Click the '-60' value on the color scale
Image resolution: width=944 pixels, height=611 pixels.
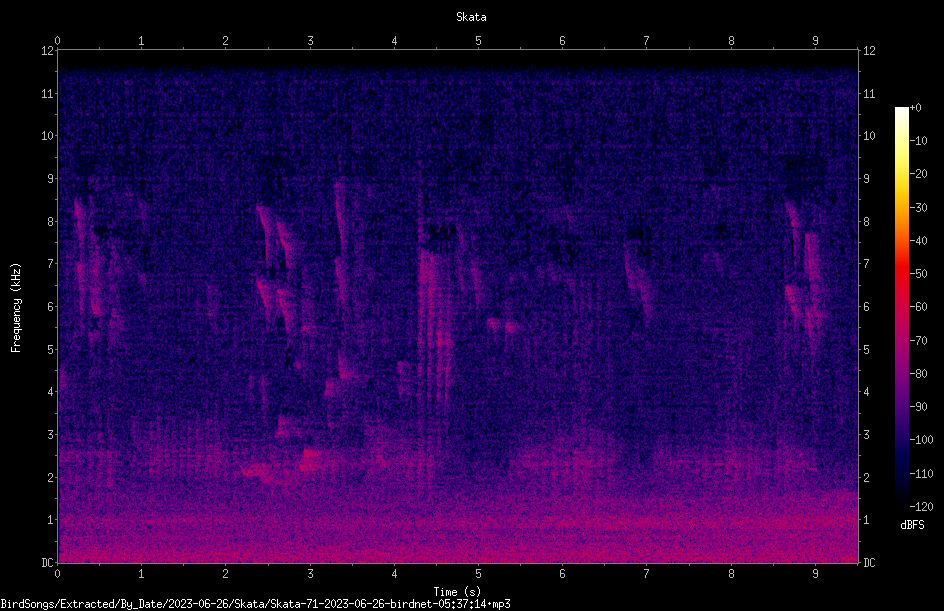pos(918,307)
